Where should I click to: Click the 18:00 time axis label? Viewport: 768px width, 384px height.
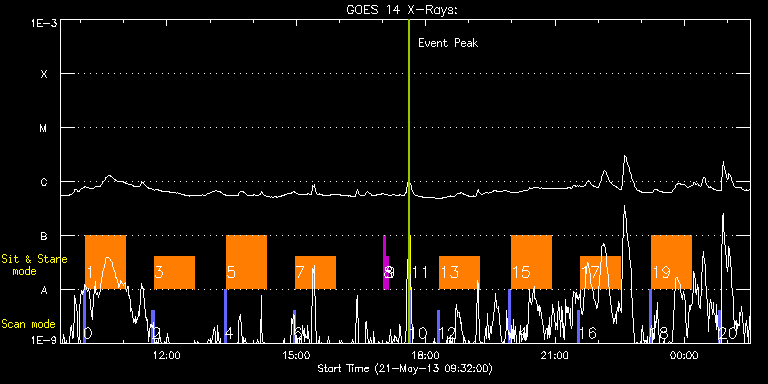[426, 355]
